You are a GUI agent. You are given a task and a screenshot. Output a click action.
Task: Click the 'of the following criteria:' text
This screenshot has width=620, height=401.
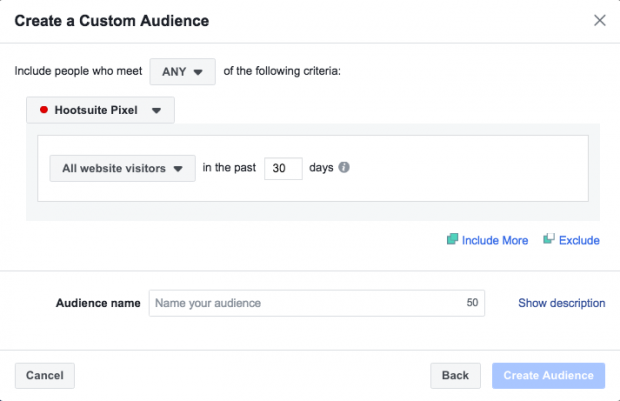coord(282,71)
